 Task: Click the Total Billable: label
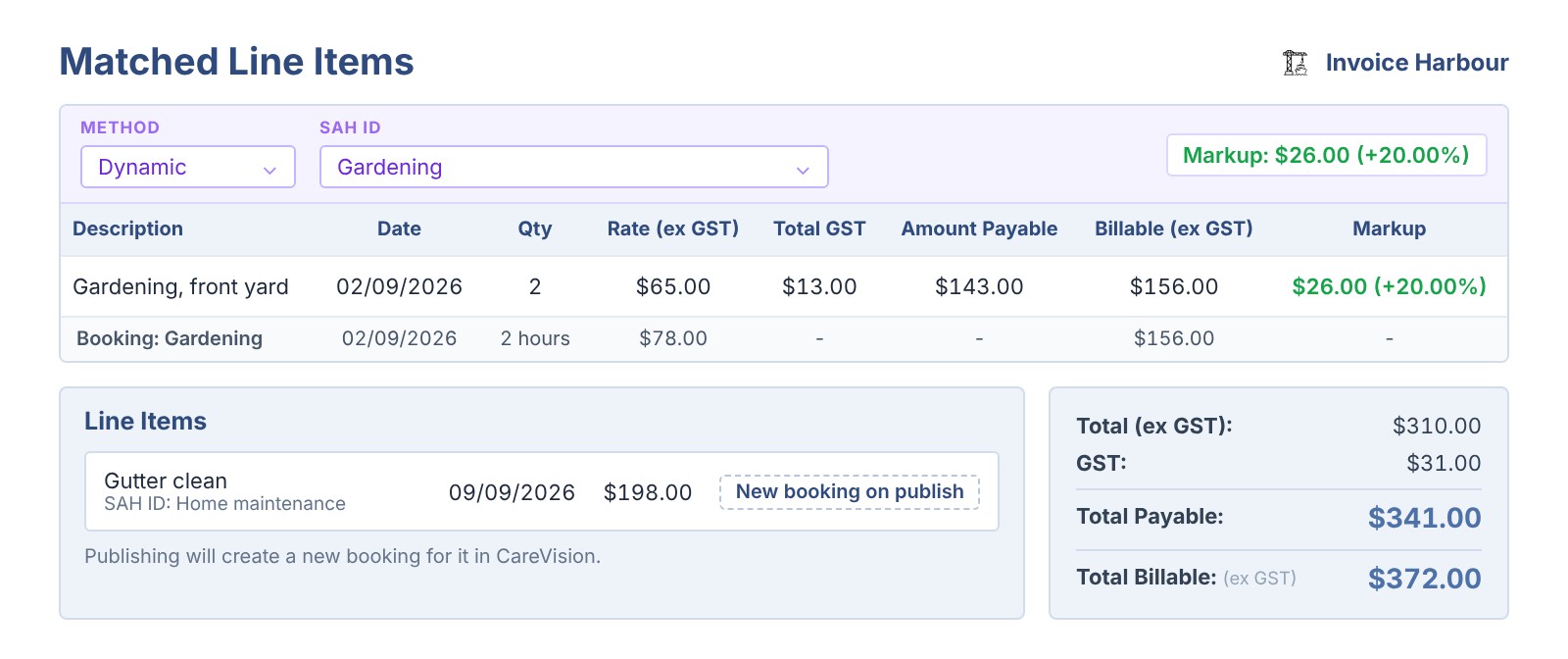point(1147,578)
